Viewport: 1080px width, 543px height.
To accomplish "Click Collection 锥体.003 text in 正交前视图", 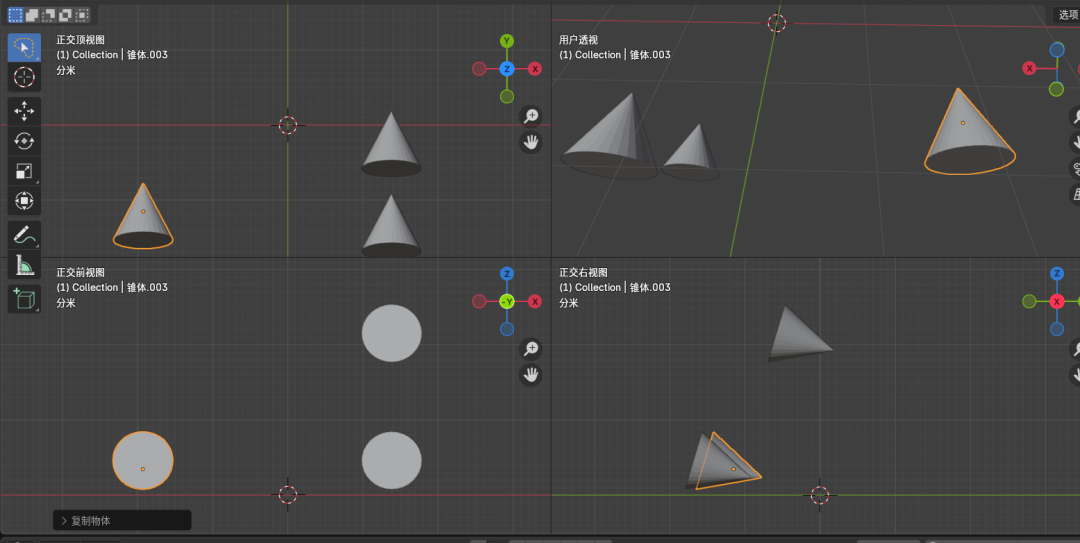I will coord(112,287).
